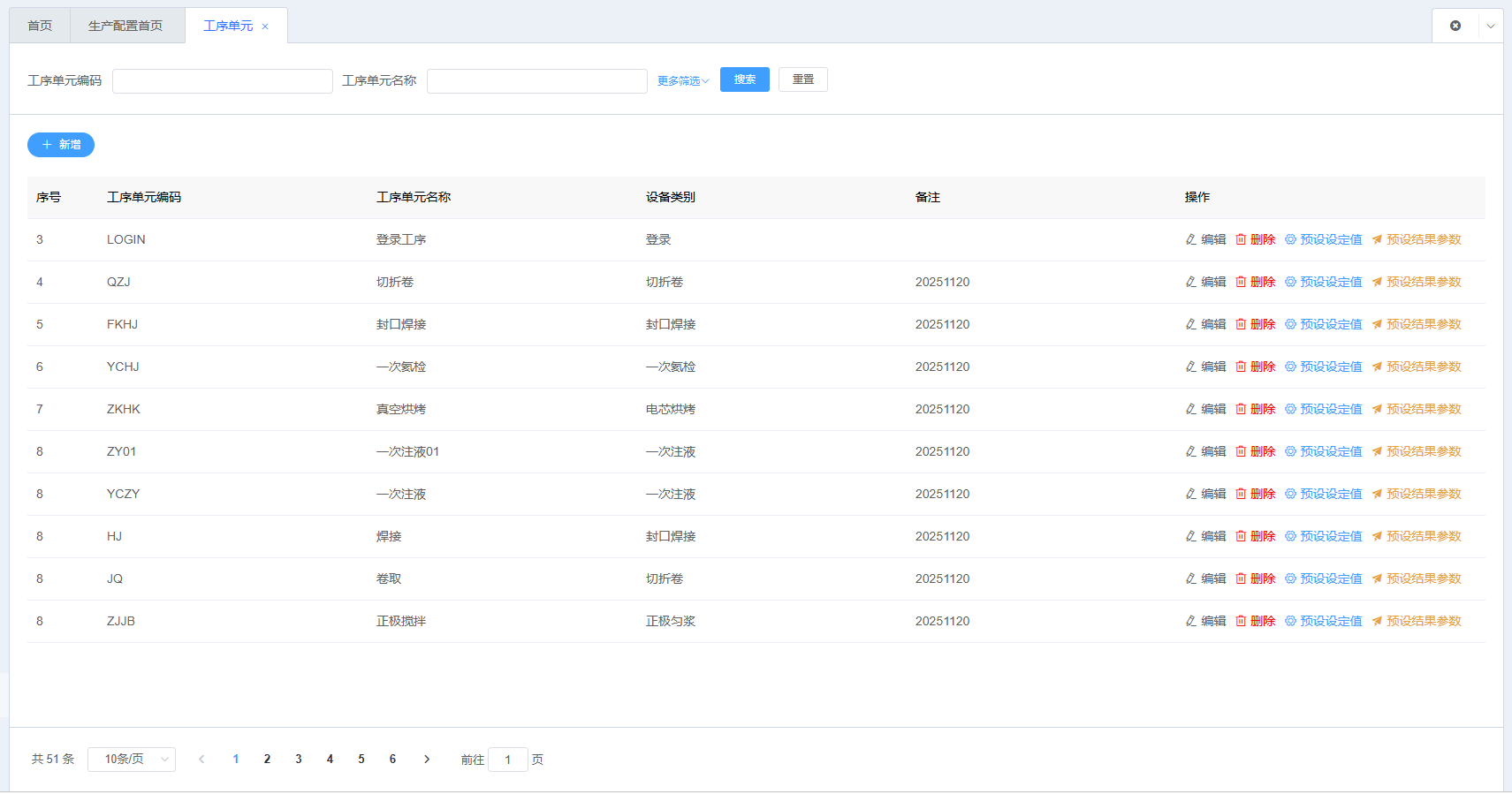Click 删除 link text for LOGIN row
The height and width of the screenshot is (794, 1512).
[1263, 239]
